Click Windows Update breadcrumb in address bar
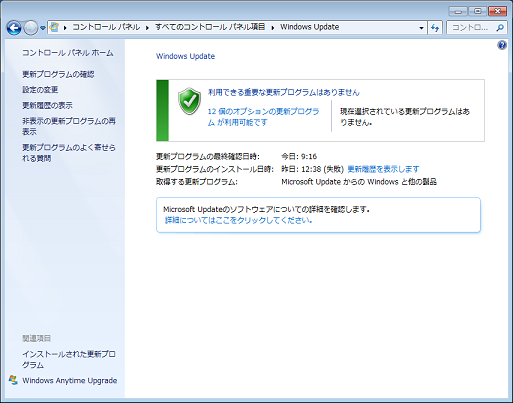Viewport: 513px width, 403px height. point(309,27)
